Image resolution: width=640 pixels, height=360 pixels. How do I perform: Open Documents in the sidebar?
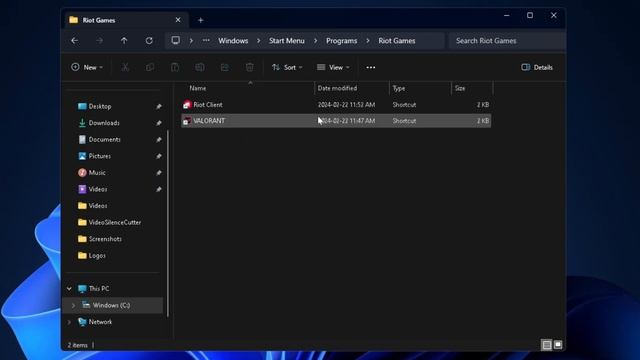click(x=104, y=140)
